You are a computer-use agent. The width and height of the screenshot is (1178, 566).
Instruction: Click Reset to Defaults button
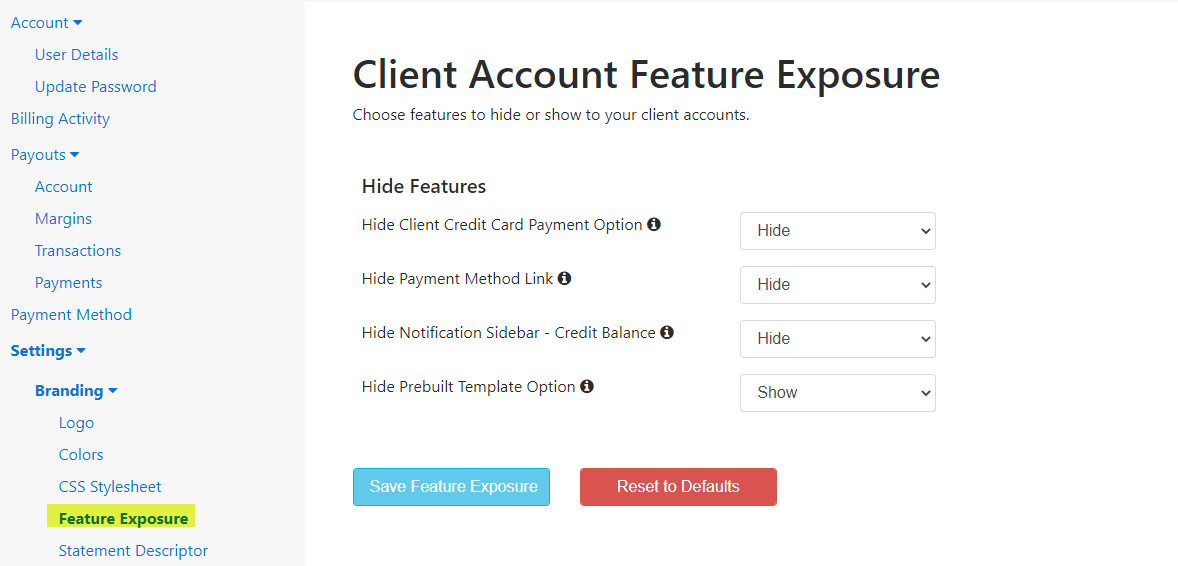tap(678, 487)
